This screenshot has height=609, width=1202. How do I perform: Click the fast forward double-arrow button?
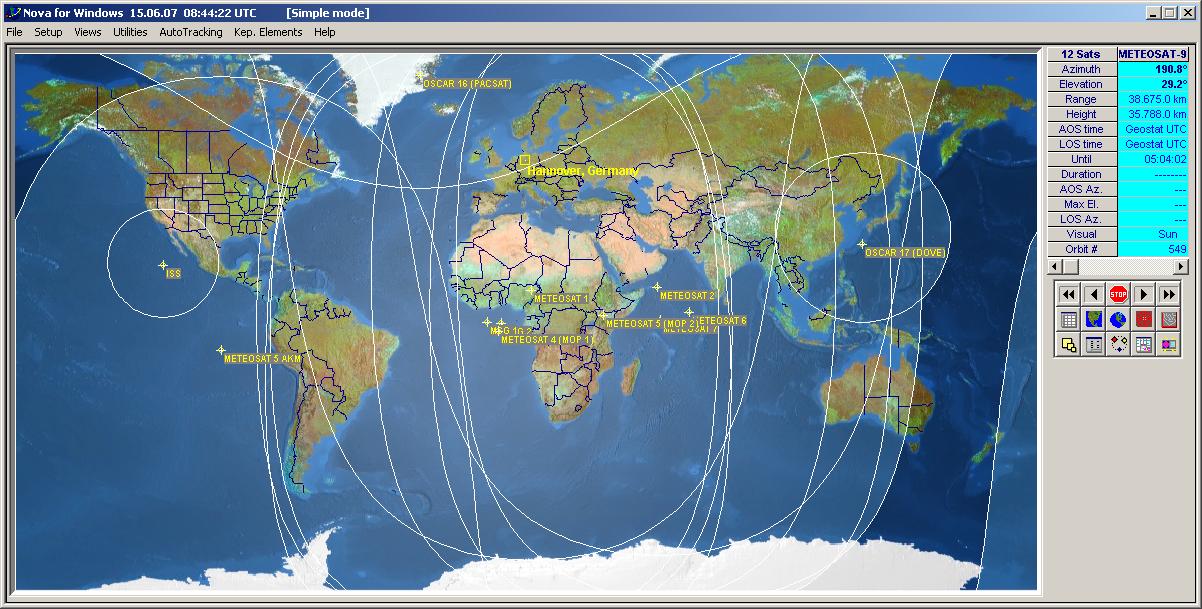coord(1168,294)
